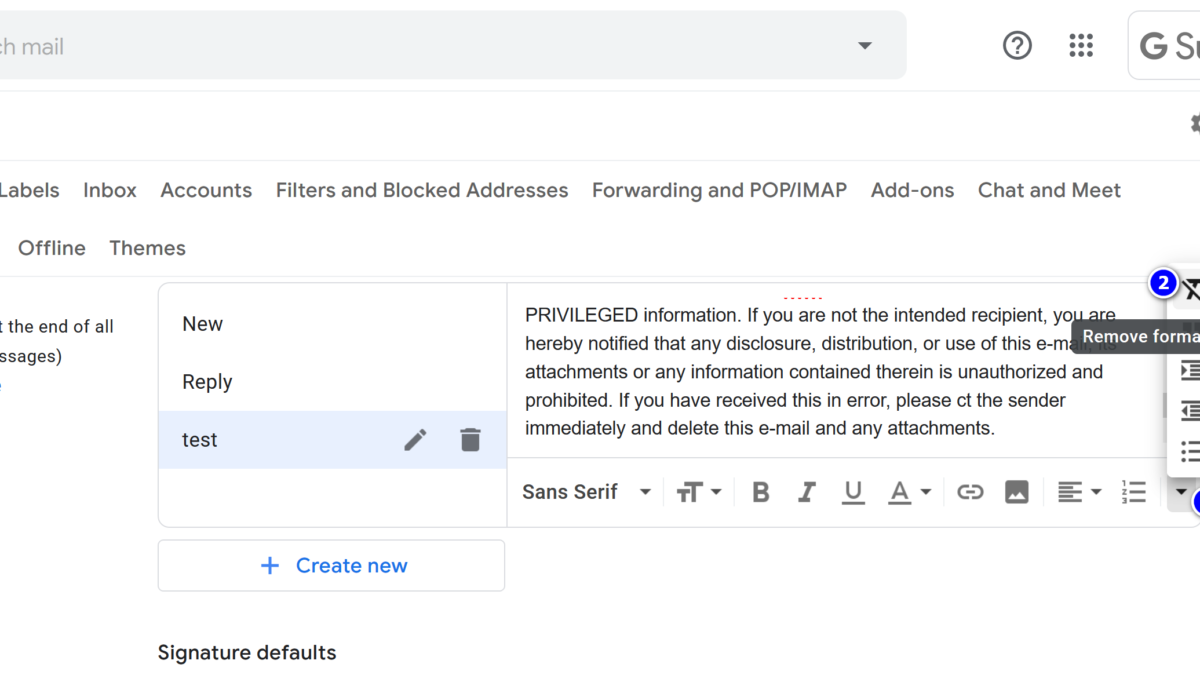Switch to the Filters and Blocked Addresses tab
Viewport: 1200px width, 675px height.
tap(421, 190)
